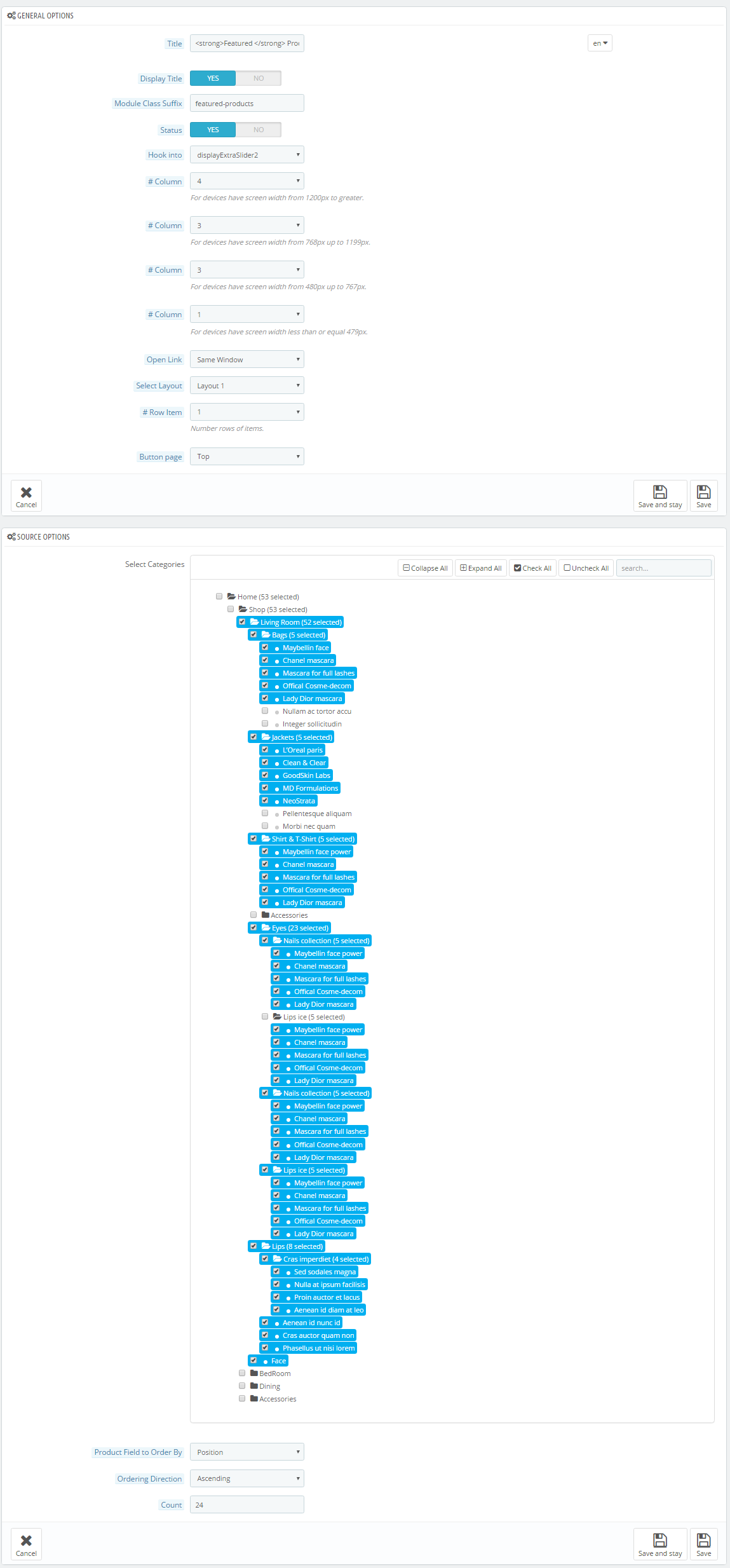This screenshot has height=1568, width=730.
Task: Open the Ordering Direction dropdown
Action: pyautogui.click(x=247, y=1478)
